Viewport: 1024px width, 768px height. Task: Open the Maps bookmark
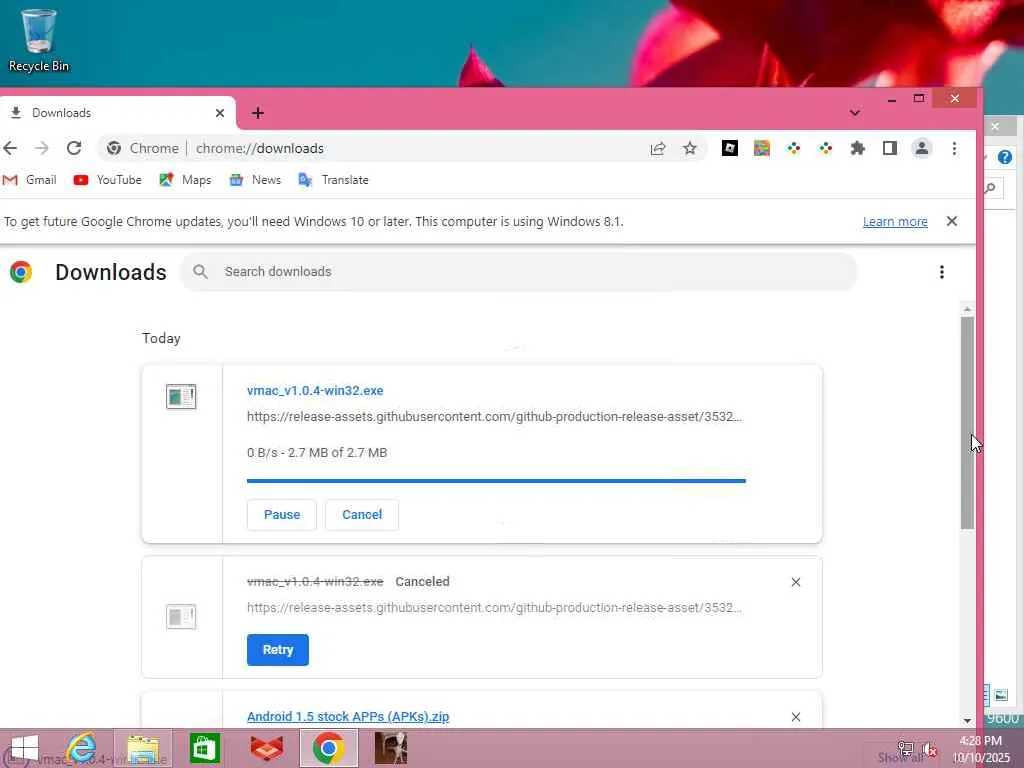(185, 180)
